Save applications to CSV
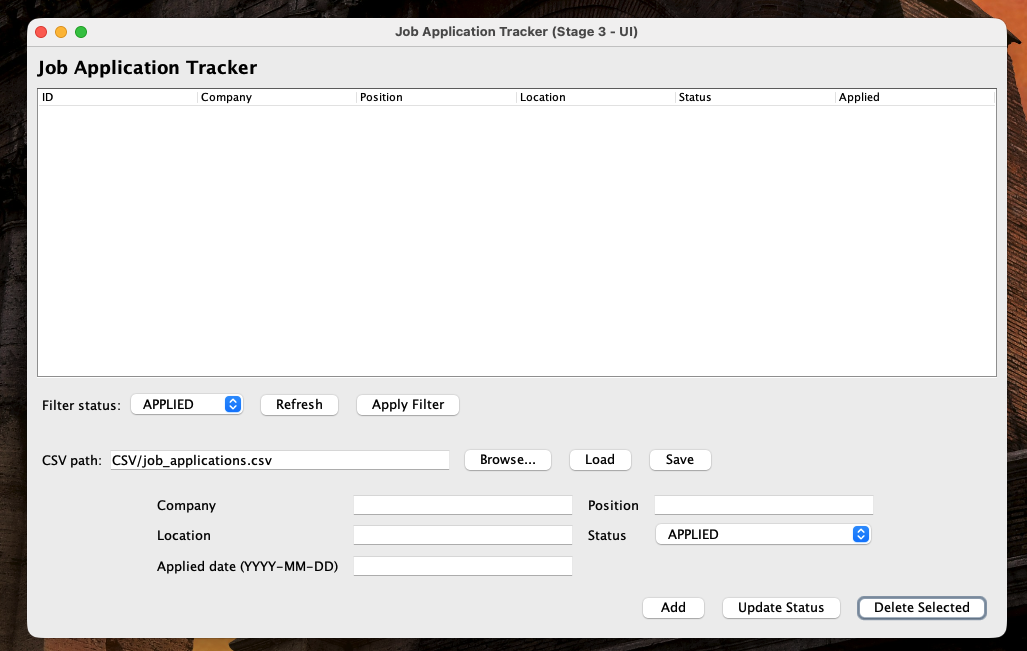This screenshot has height=651, width=1027. [x=680, y=460]
